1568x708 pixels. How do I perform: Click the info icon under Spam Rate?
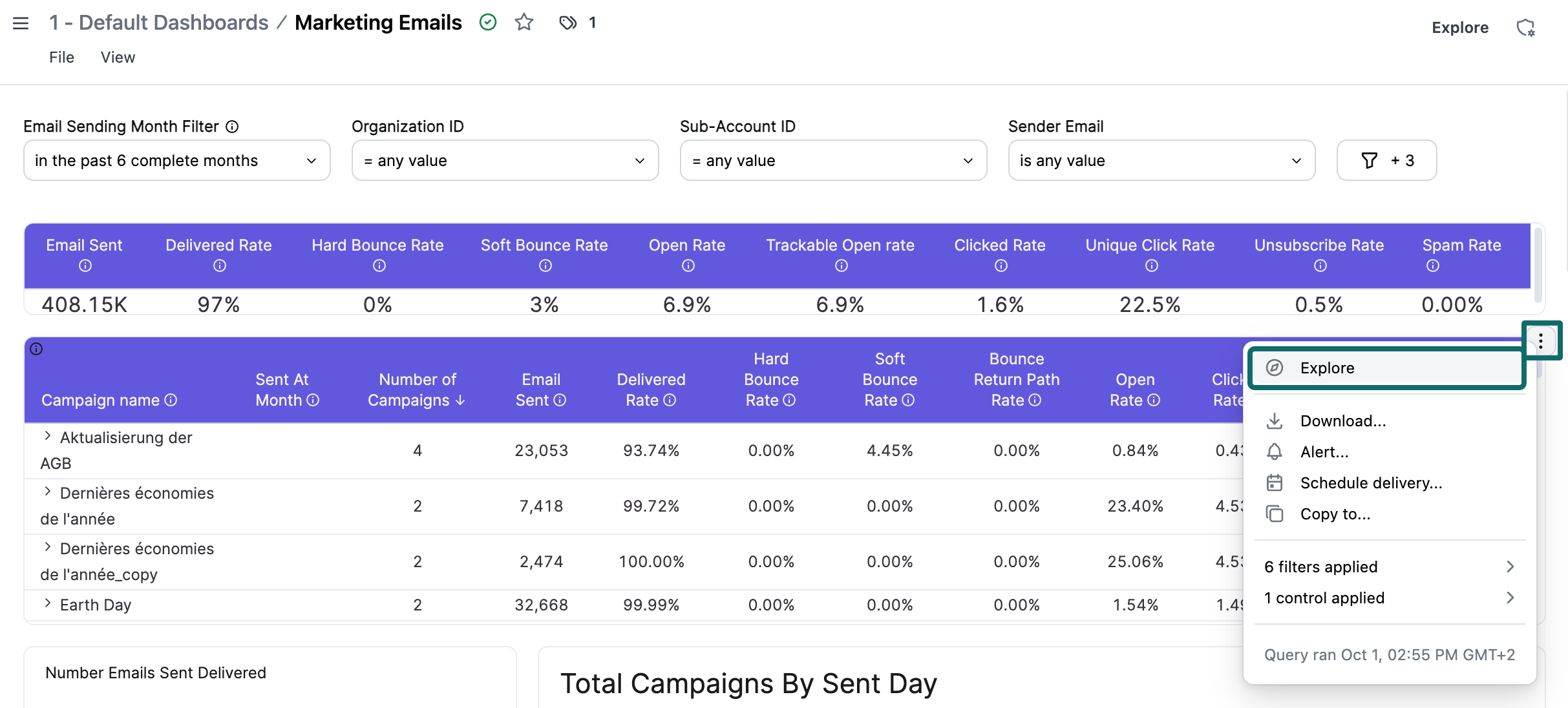pyautogui.click(x=1432, y=265)
